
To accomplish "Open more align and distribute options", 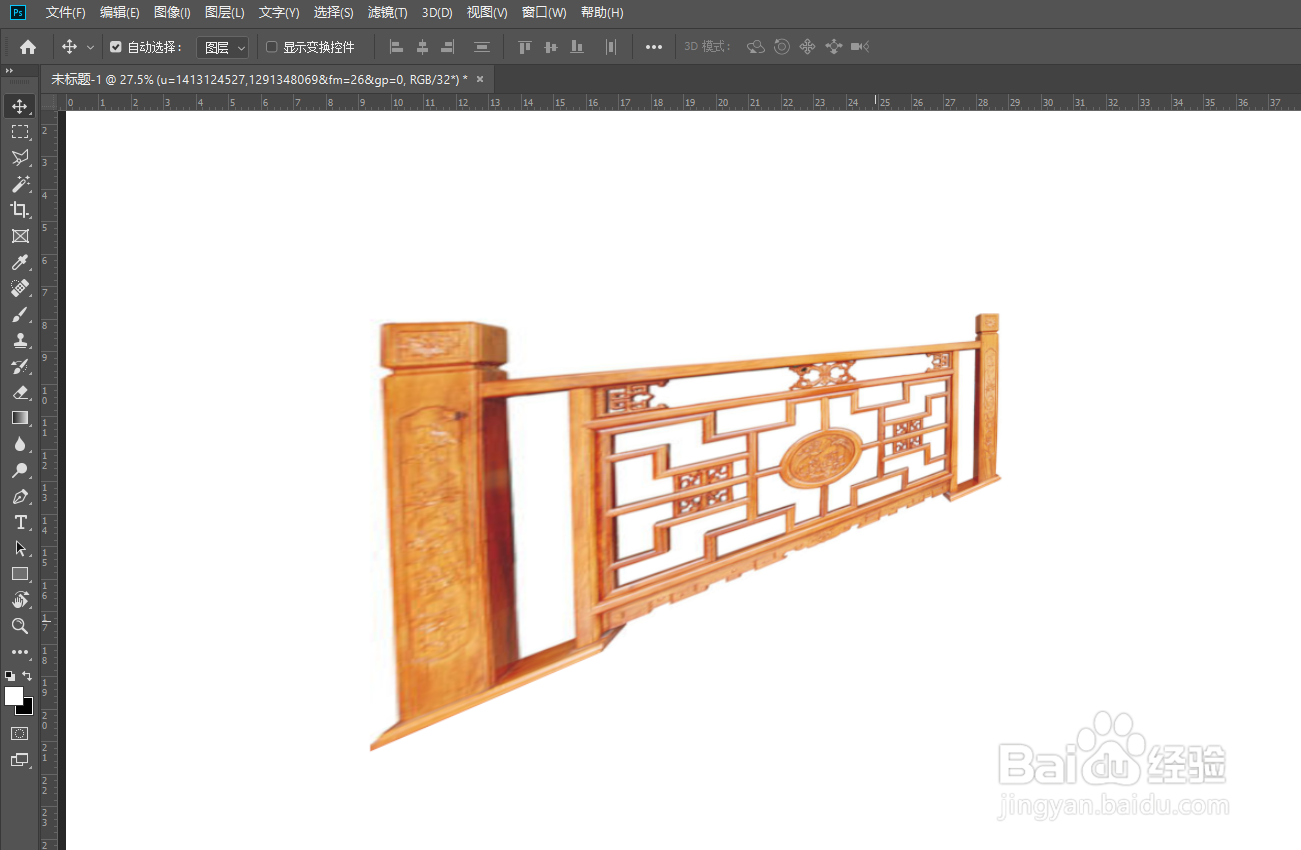I will click(x=654, y=47).
